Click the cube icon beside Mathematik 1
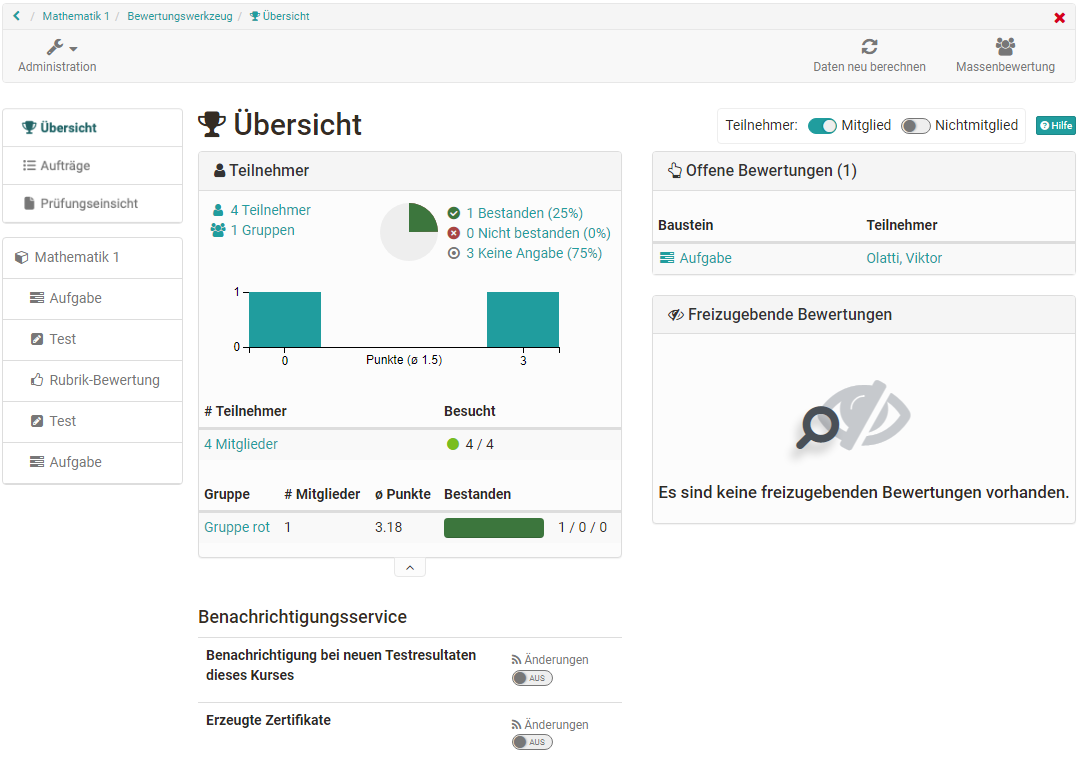Screen dimensions: 1079x764 (x=22, y=257)
